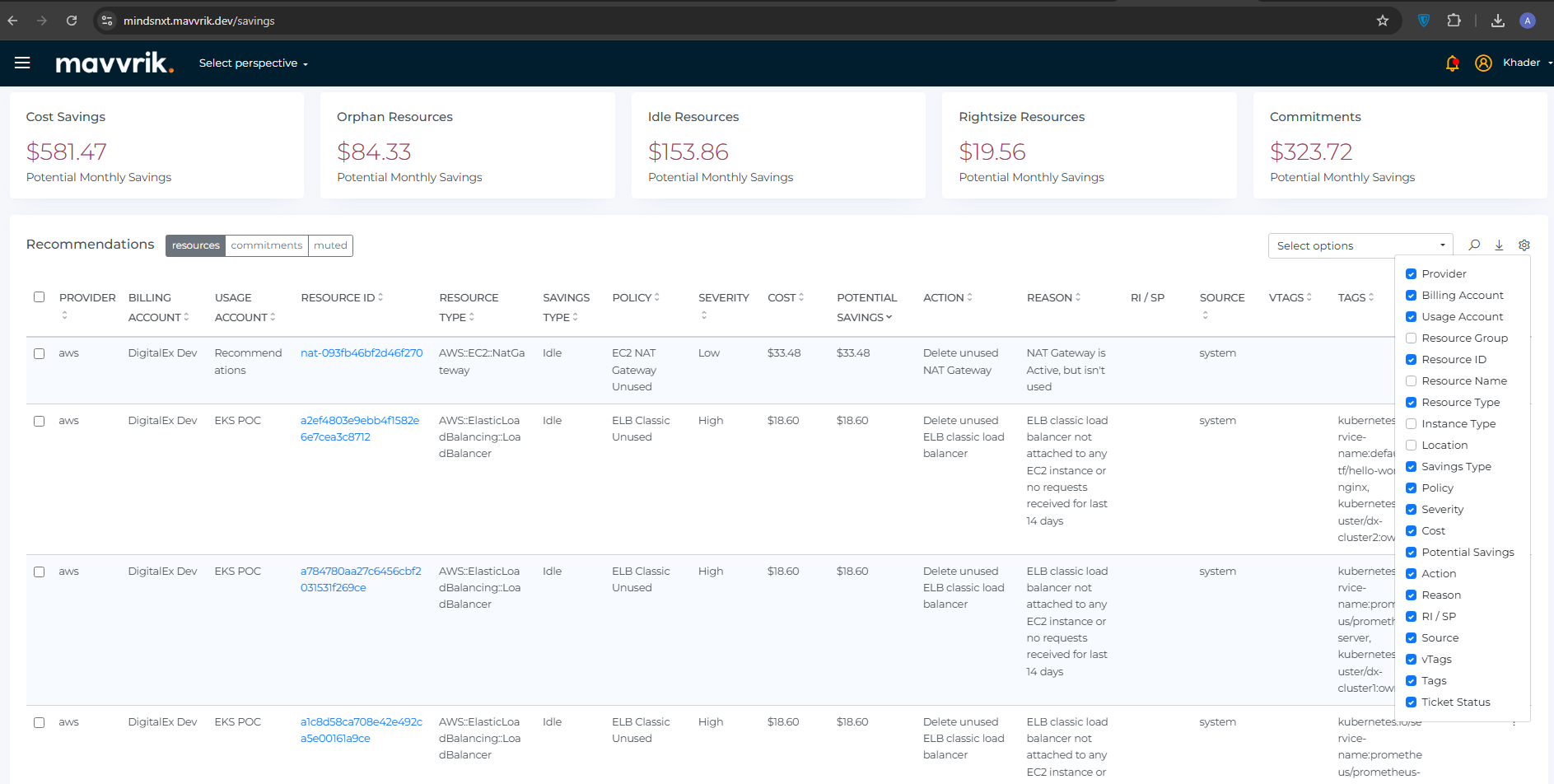The height and width of the screenshot is (784, 1554).
Task: Check the Instance Type column option
Action: tap(1411, 424)
